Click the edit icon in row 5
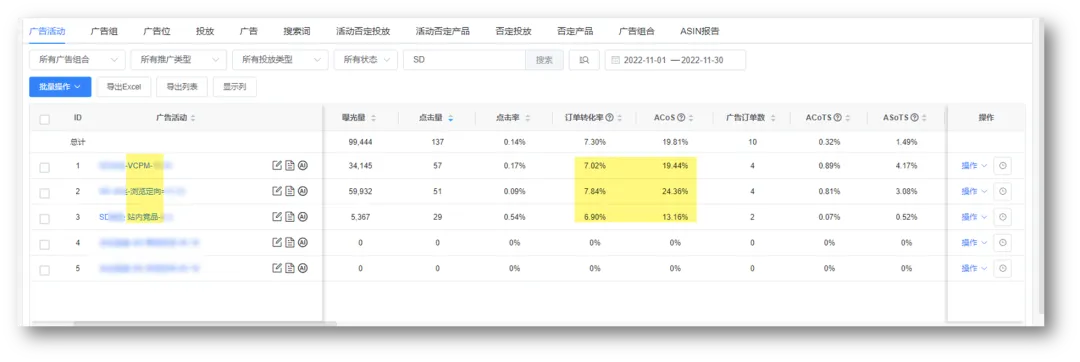 pyautogui.click(x=278, y=268)
